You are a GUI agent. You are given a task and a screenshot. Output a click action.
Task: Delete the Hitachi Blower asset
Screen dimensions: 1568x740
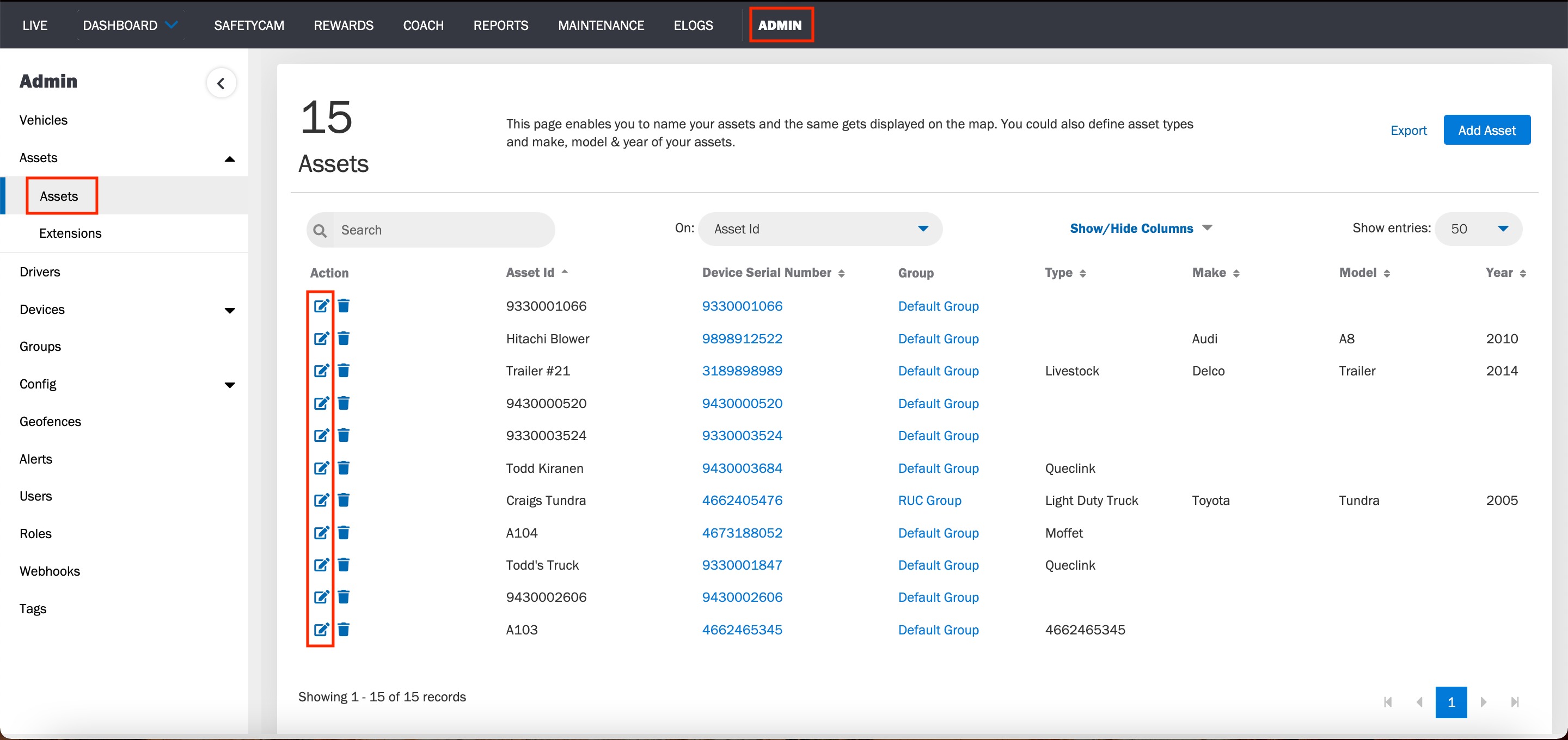[344, 338]
